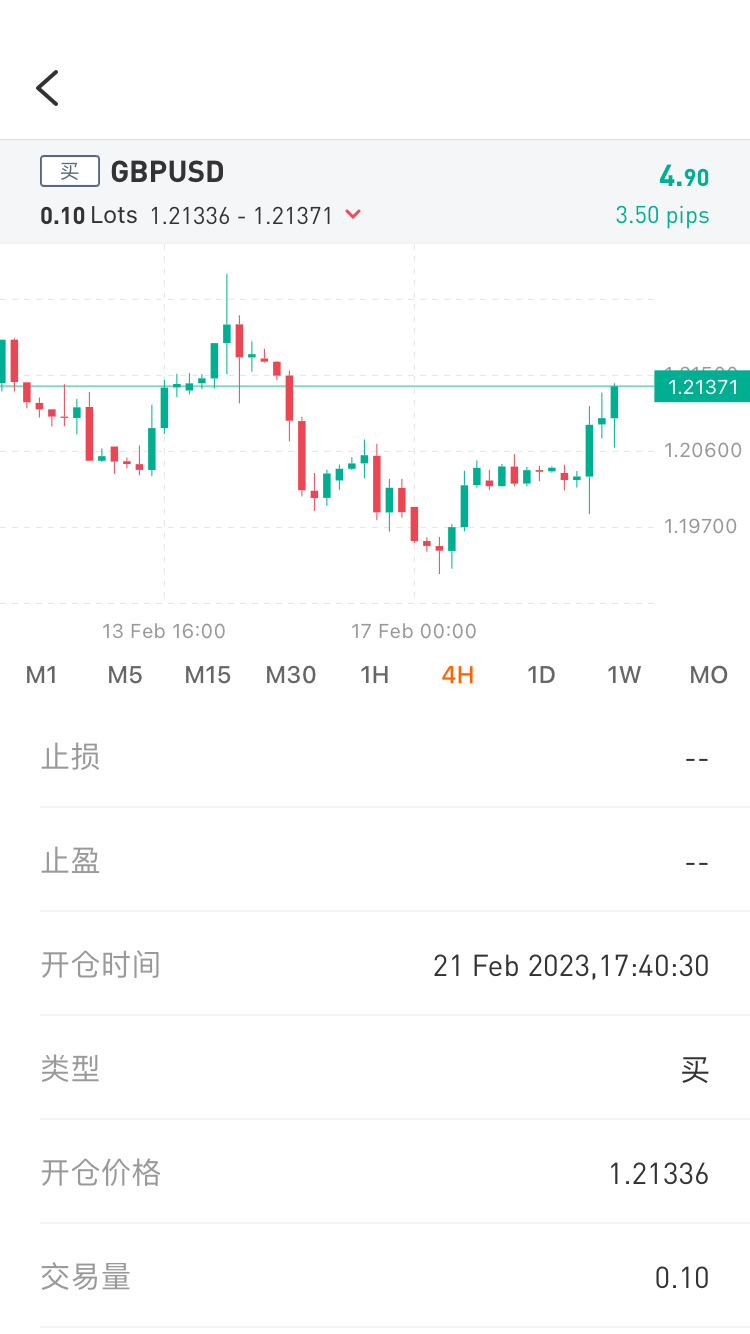The width and height of the screenshot is (750, 1334).
Task: Expand the red chevron beside price range
Action: tap(352, 214)
